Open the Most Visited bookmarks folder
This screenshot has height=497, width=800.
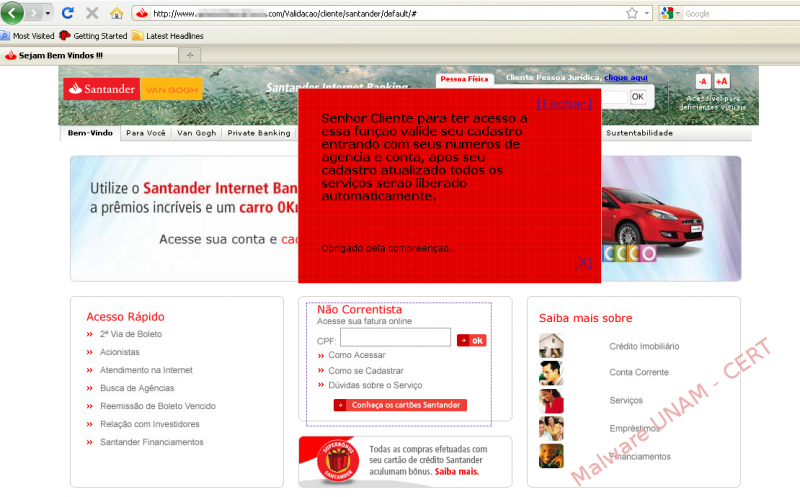tap(28, 36)
